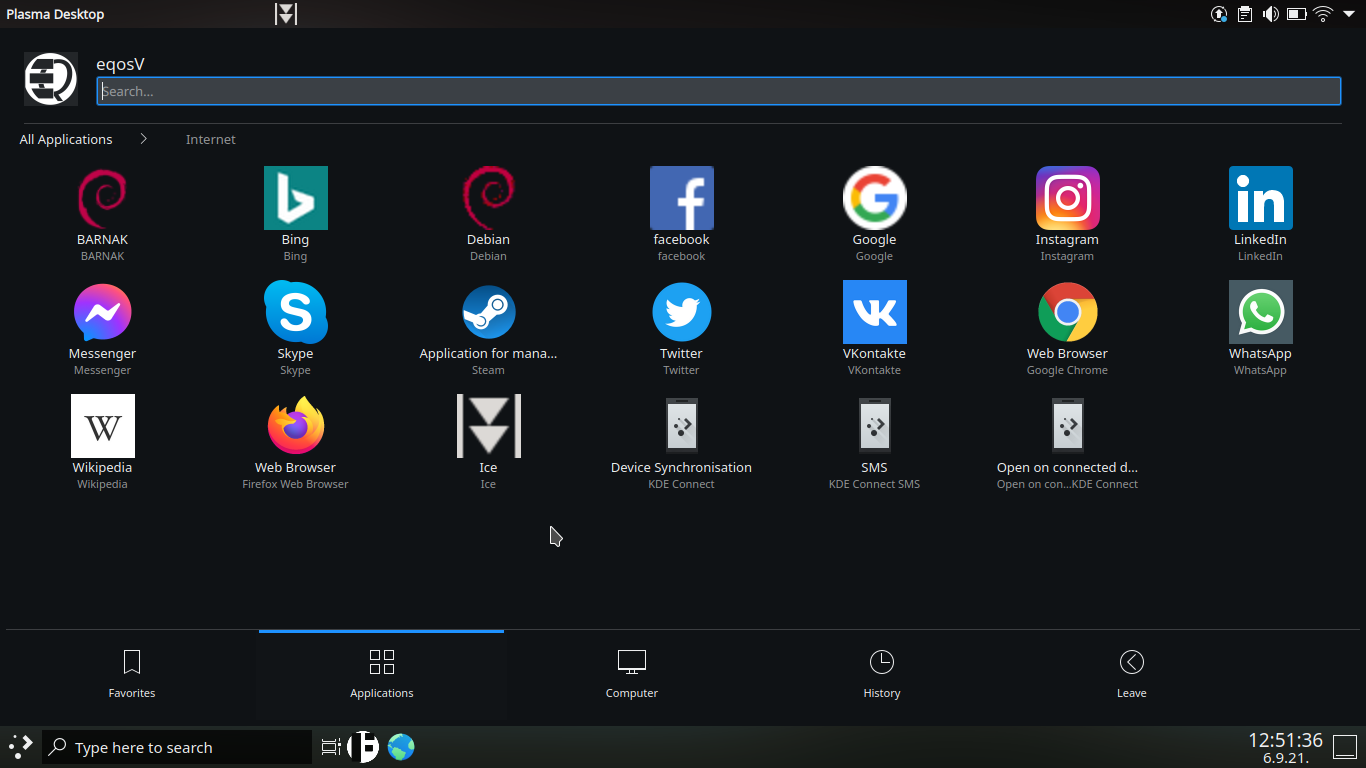
Task: Open the Wi-Fi network tray icon
Action: tap(1323, 14)
